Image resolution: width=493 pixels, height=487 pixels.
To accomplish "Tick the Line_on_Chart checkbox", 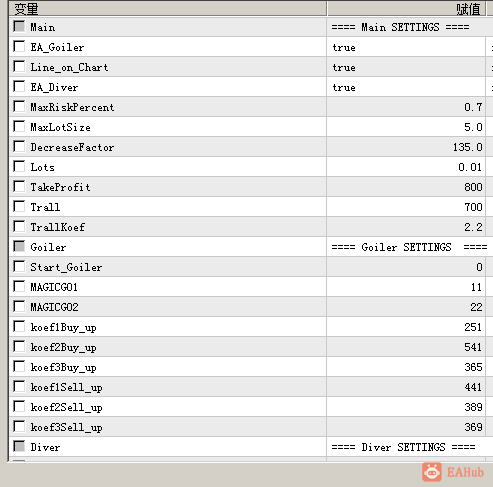I will click(19, 66).
